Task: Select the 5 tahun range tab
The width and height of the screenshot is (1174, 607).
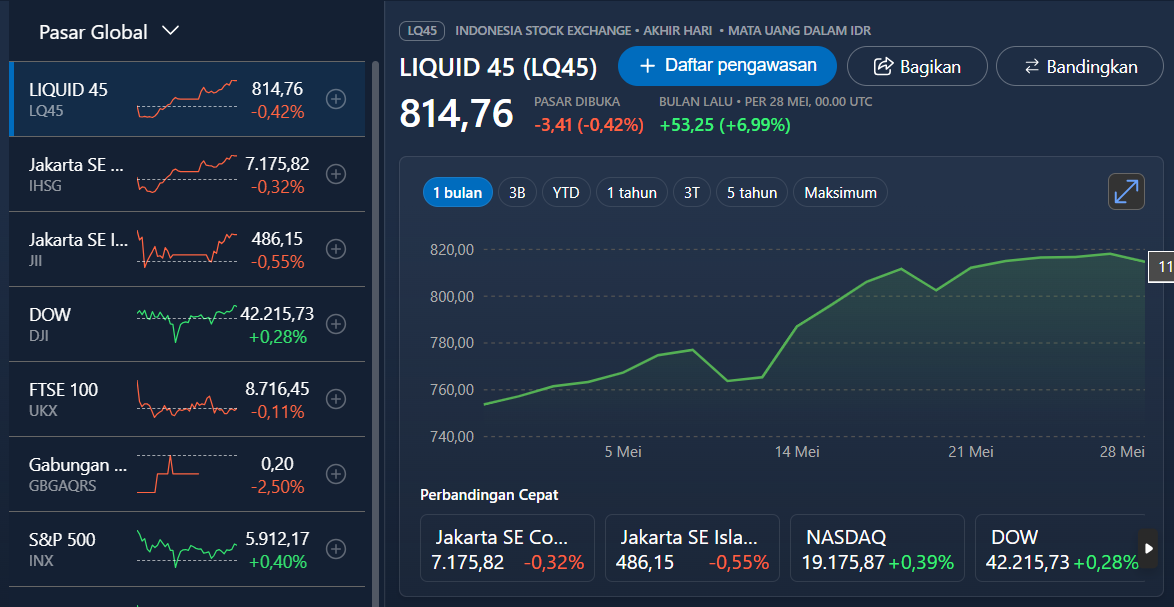Action: [752, 192]
